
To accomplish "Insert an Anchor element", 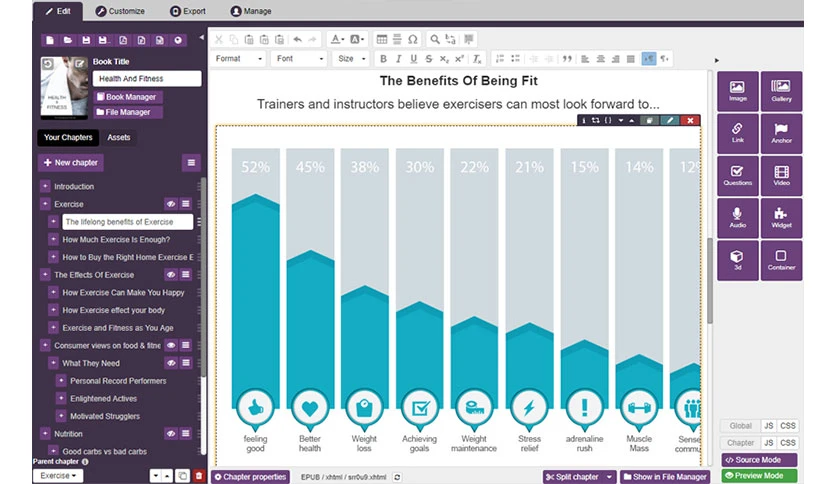I will click(x=781, y=133).
